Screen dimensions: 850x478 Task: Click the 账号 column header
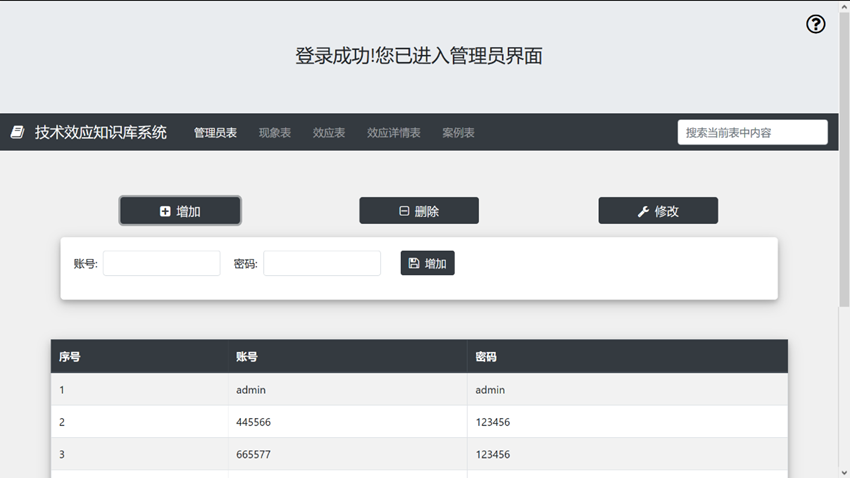tap(347, 357)
